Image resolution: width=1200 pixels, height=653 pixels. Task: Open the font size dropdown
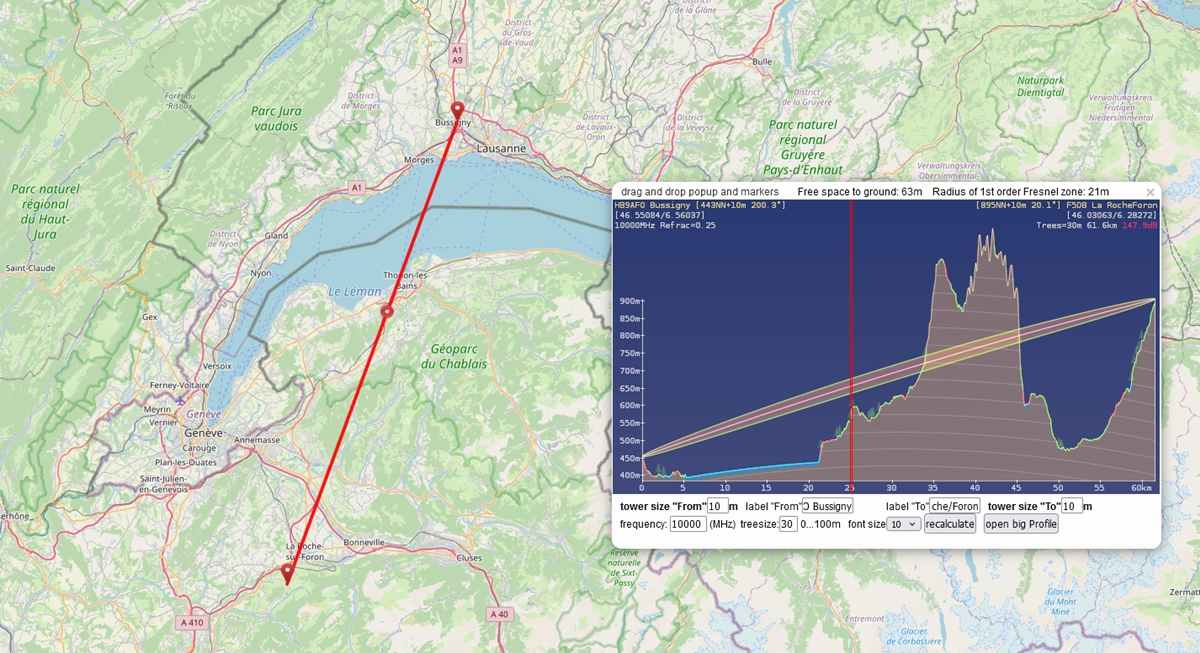[x=903, y=524]
